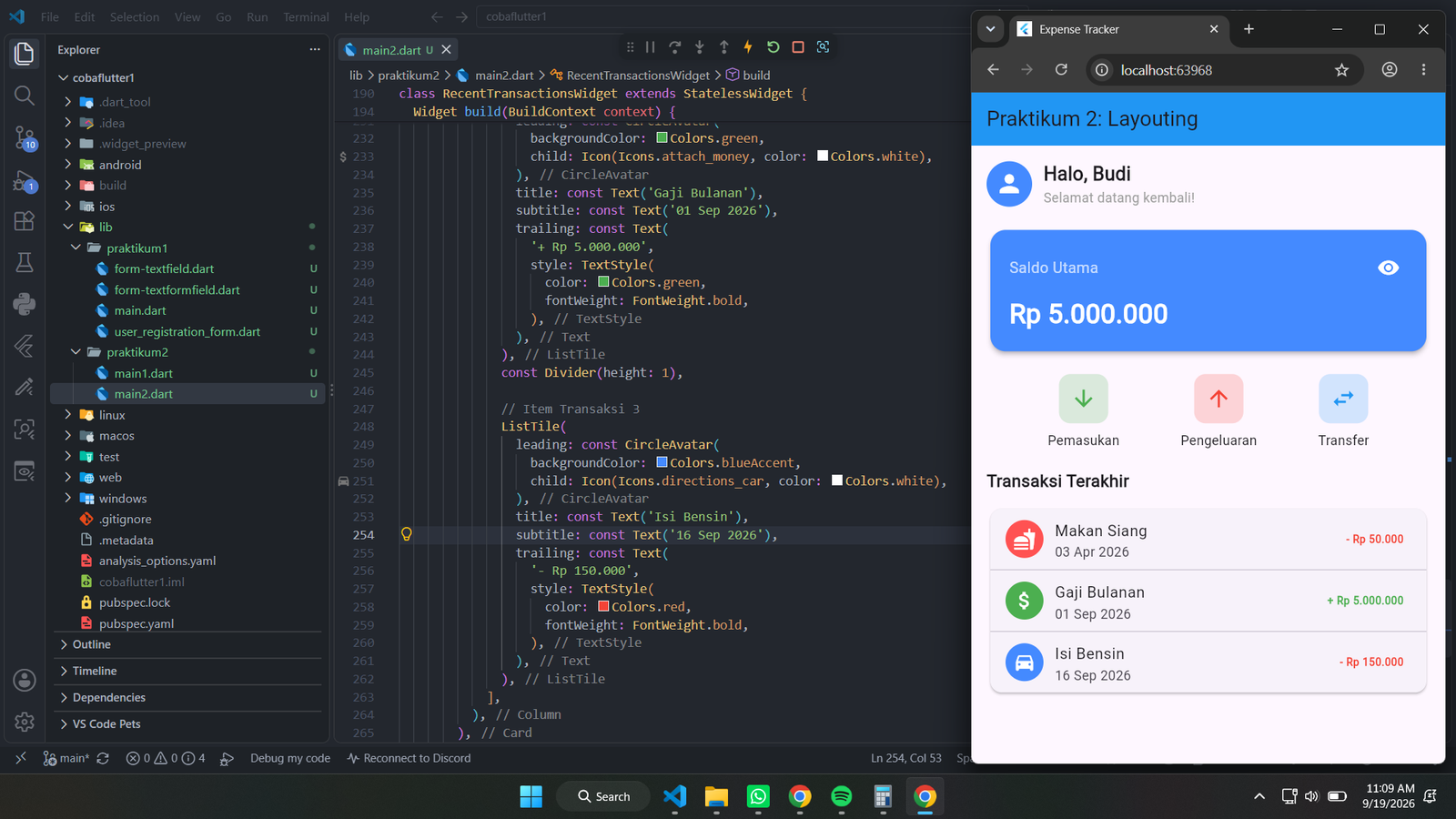1456x819 pixels.
Task: Open the Explorer view in activity bar
Action: [25, 54]
